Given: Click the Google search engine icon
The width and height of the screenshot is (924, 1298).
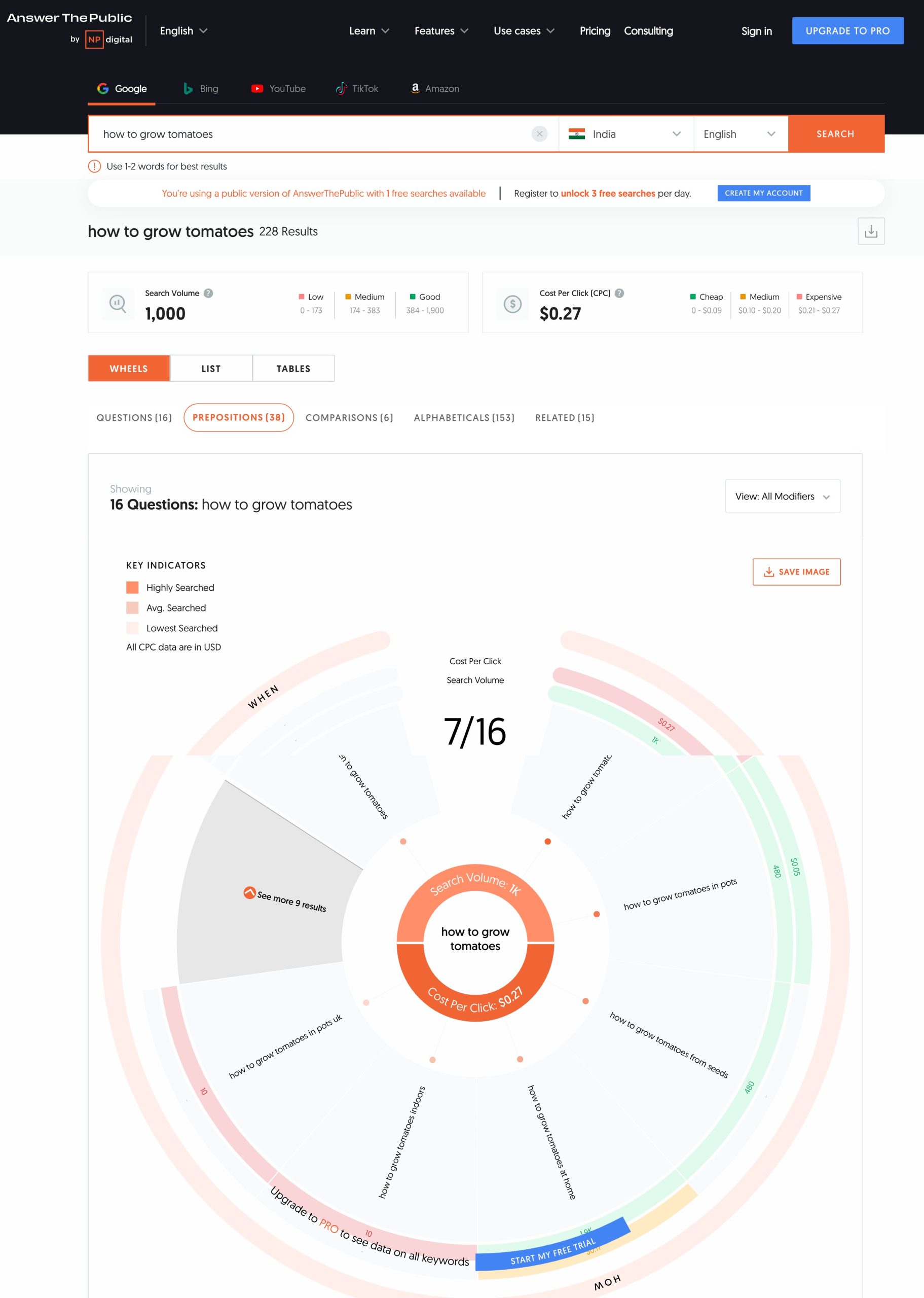Looking at the screenshot, I should click(x=103, y=89).
